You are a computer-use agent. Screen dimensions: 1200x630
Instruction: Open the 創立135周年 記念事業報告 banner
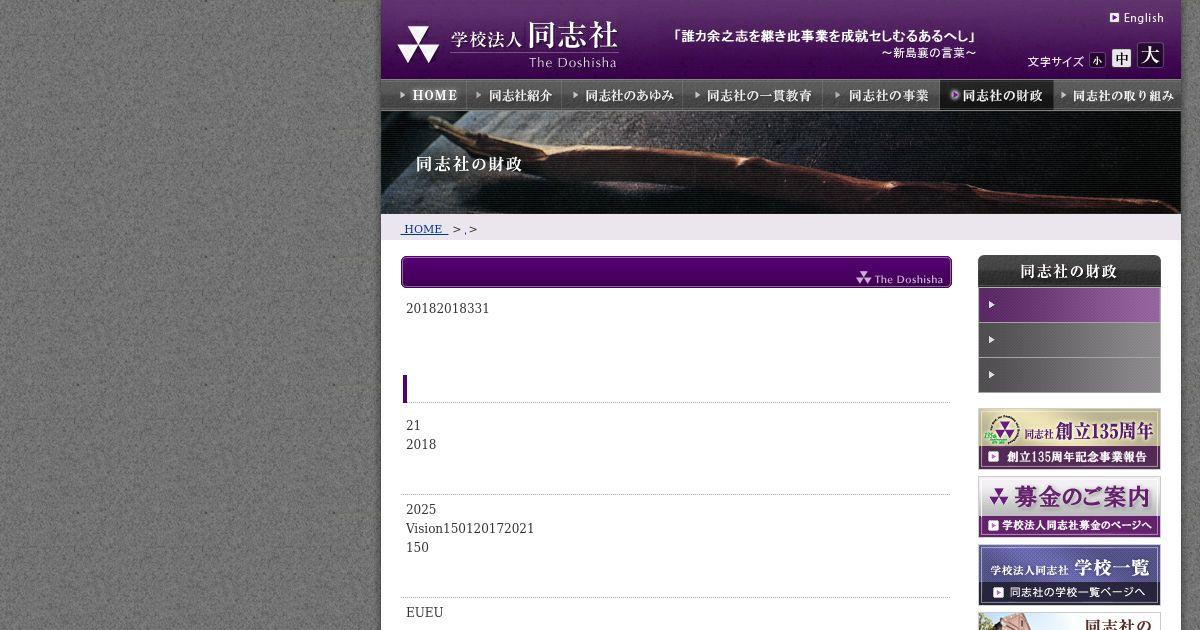[x=1069, y=439]
